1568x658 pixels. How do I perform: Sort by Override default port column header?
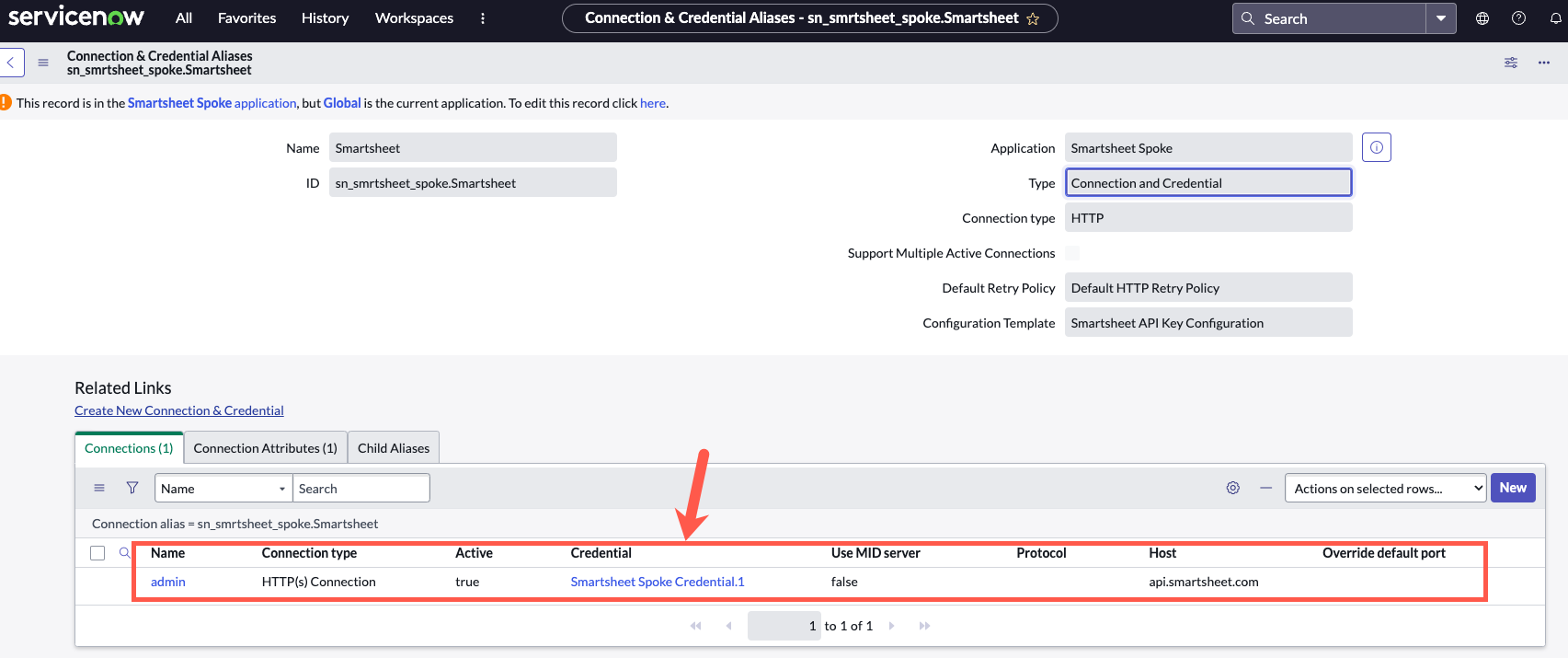pyautogui.click(x=1384, y=553)
